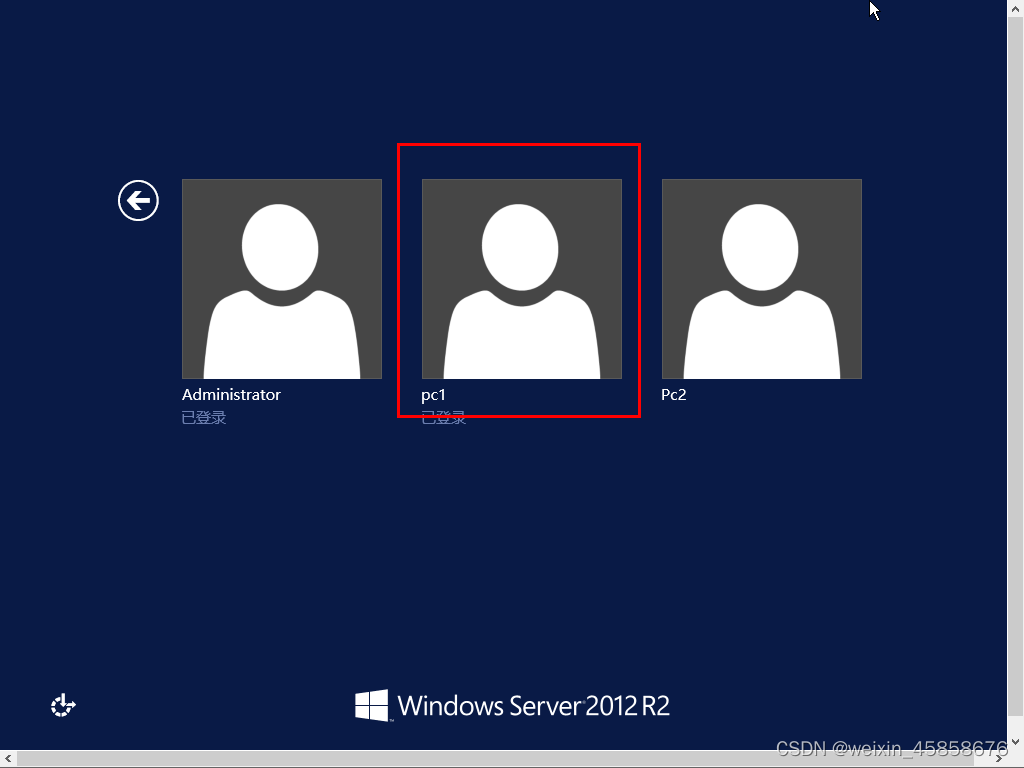The width and height of the screenshot is (1024, 768).
Task: Click the 已登录 status under Administrator
Action: click(204, 418)
